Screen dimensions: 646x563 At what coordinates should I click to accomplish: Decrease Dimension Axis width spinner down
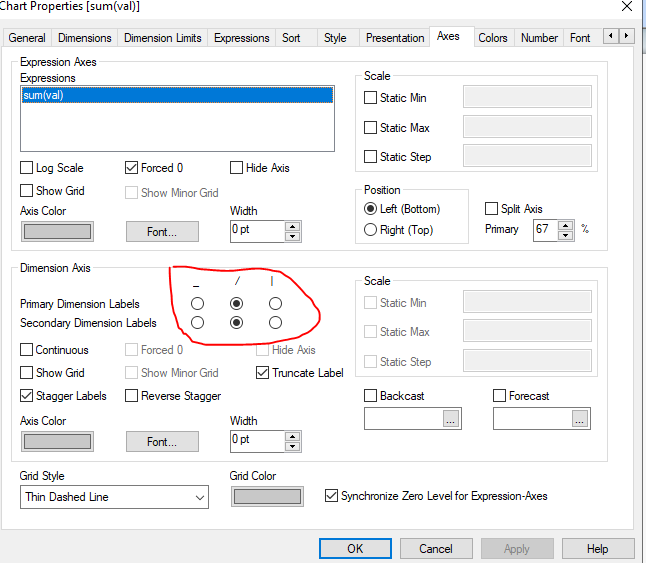click(x=293, y=446)
